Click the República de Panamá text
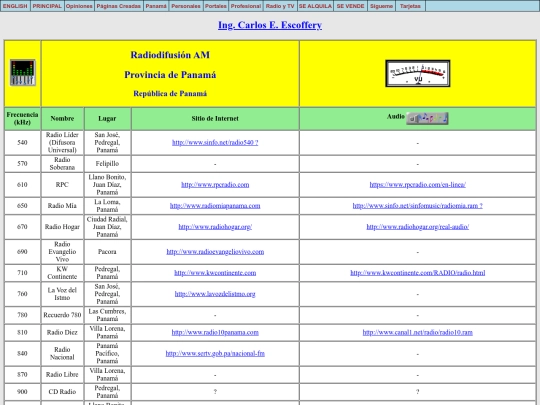The width and height of the screenshot is (540, 405). [170, 94]
